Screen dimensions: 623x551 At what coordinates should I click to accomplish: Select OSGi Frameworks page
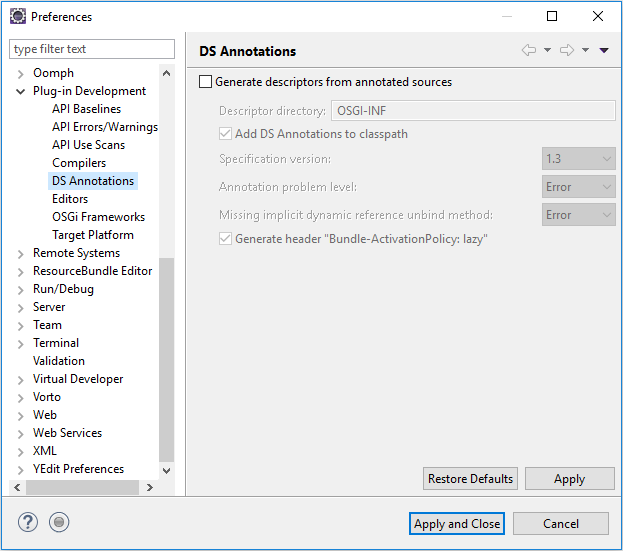98,217
